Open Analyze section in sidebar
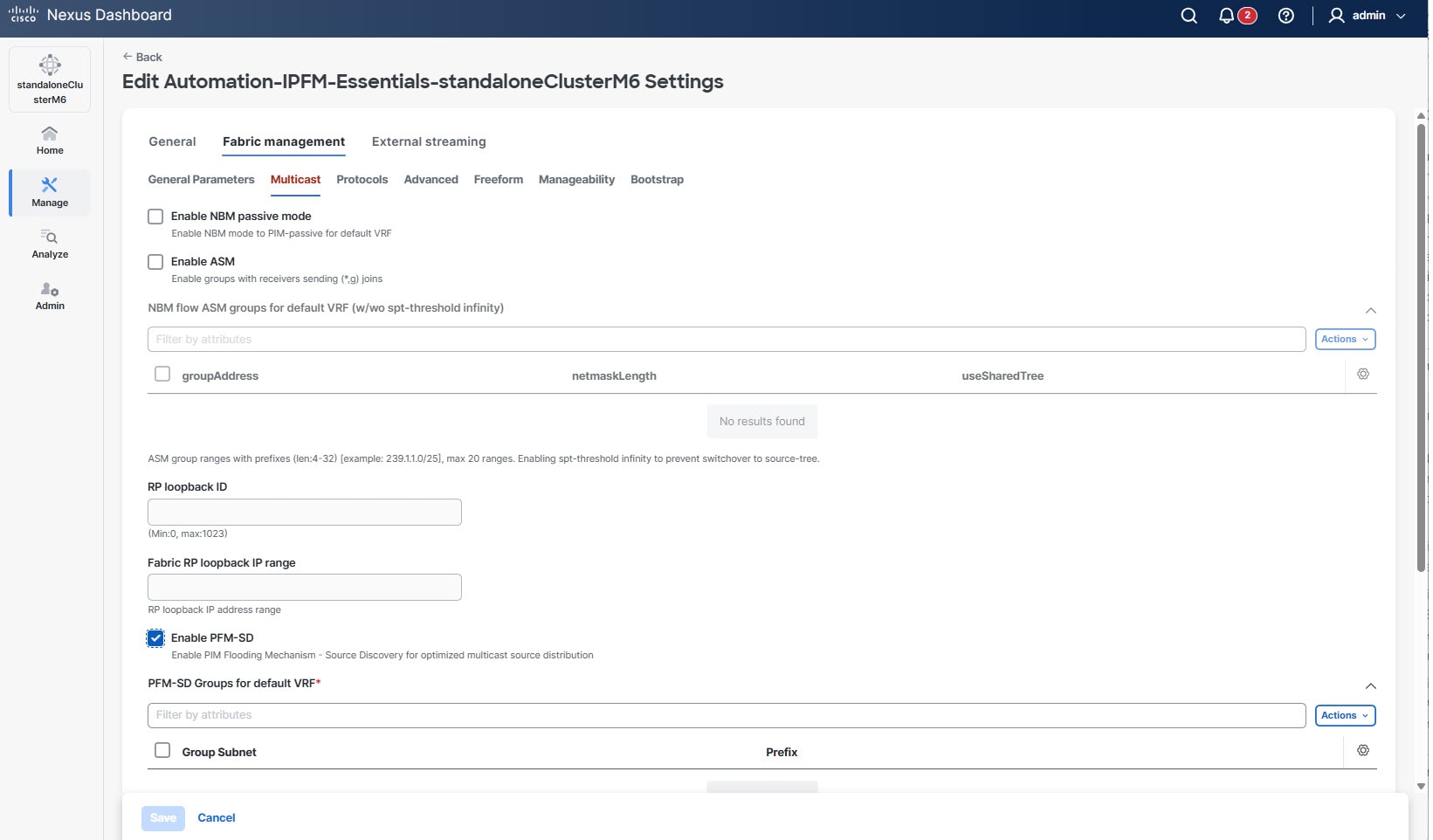1433x840 pixels. point(50,244)
